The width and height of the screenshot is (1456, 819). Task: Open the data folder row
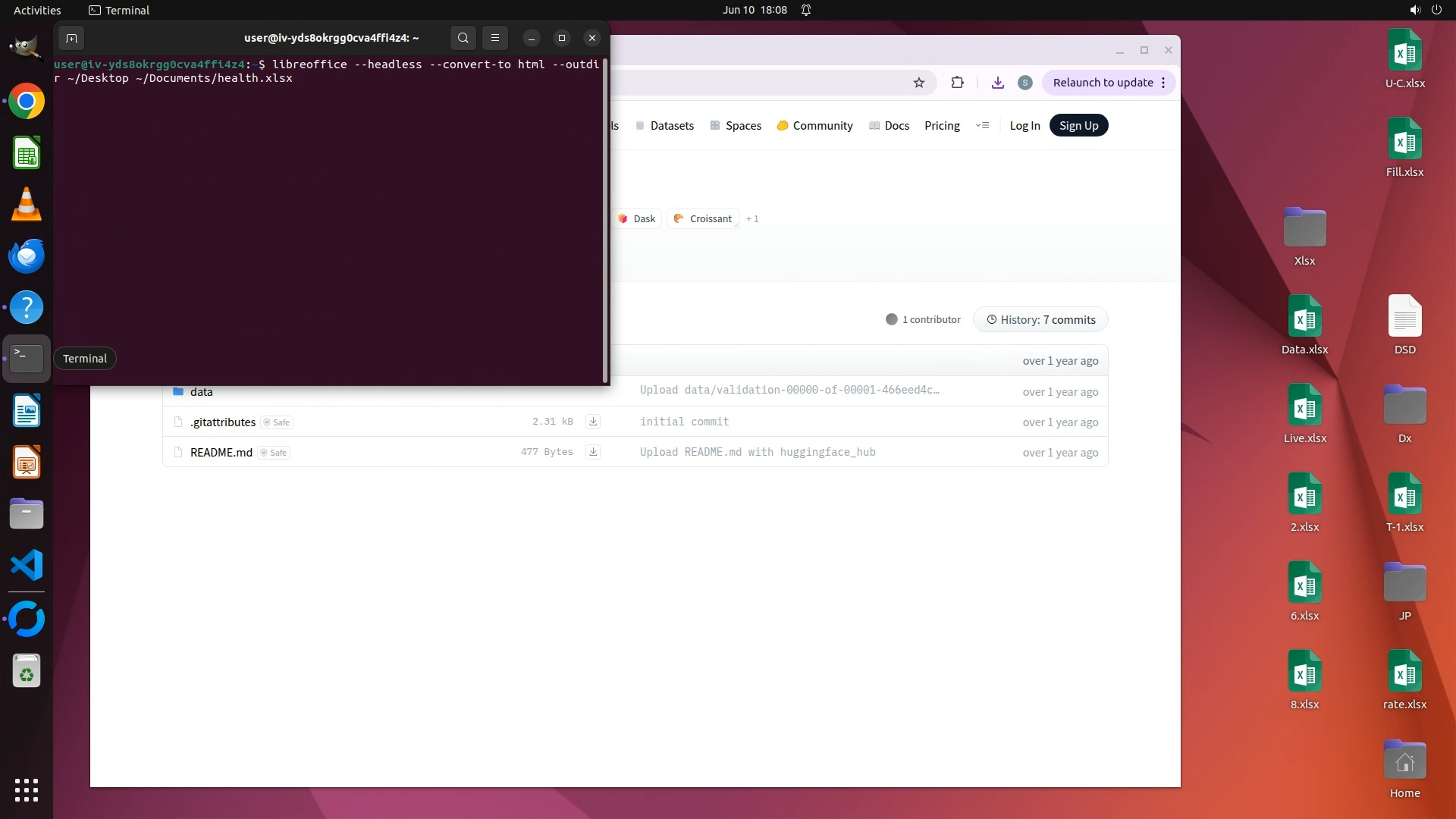pos(201,392)
